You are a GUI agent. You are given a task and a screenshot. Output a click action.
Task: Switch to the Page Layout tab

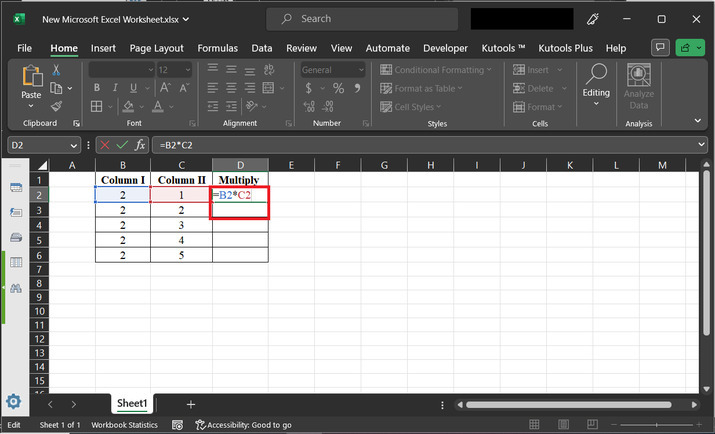coord(156,48)
